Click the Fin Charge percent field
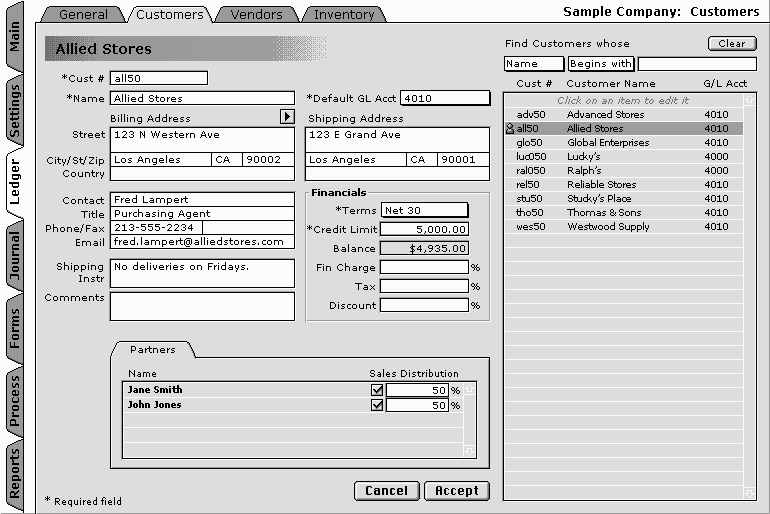Viewport: 770px width, 514px height. tap(424, 267)
